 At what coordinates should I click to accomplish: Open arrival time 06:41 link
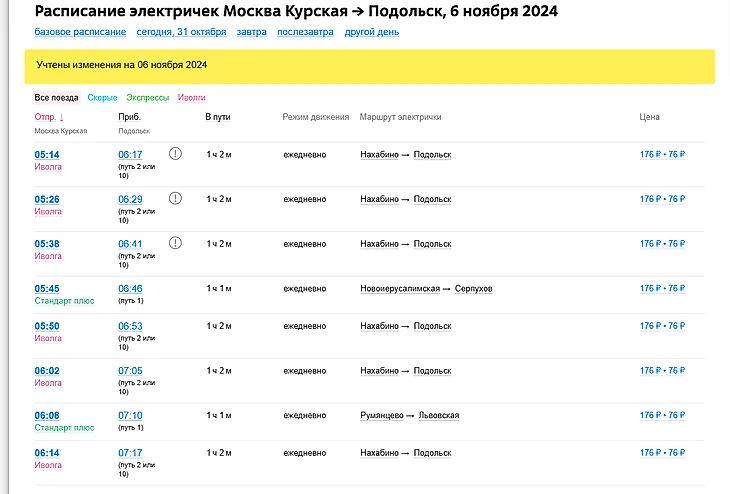130,244
